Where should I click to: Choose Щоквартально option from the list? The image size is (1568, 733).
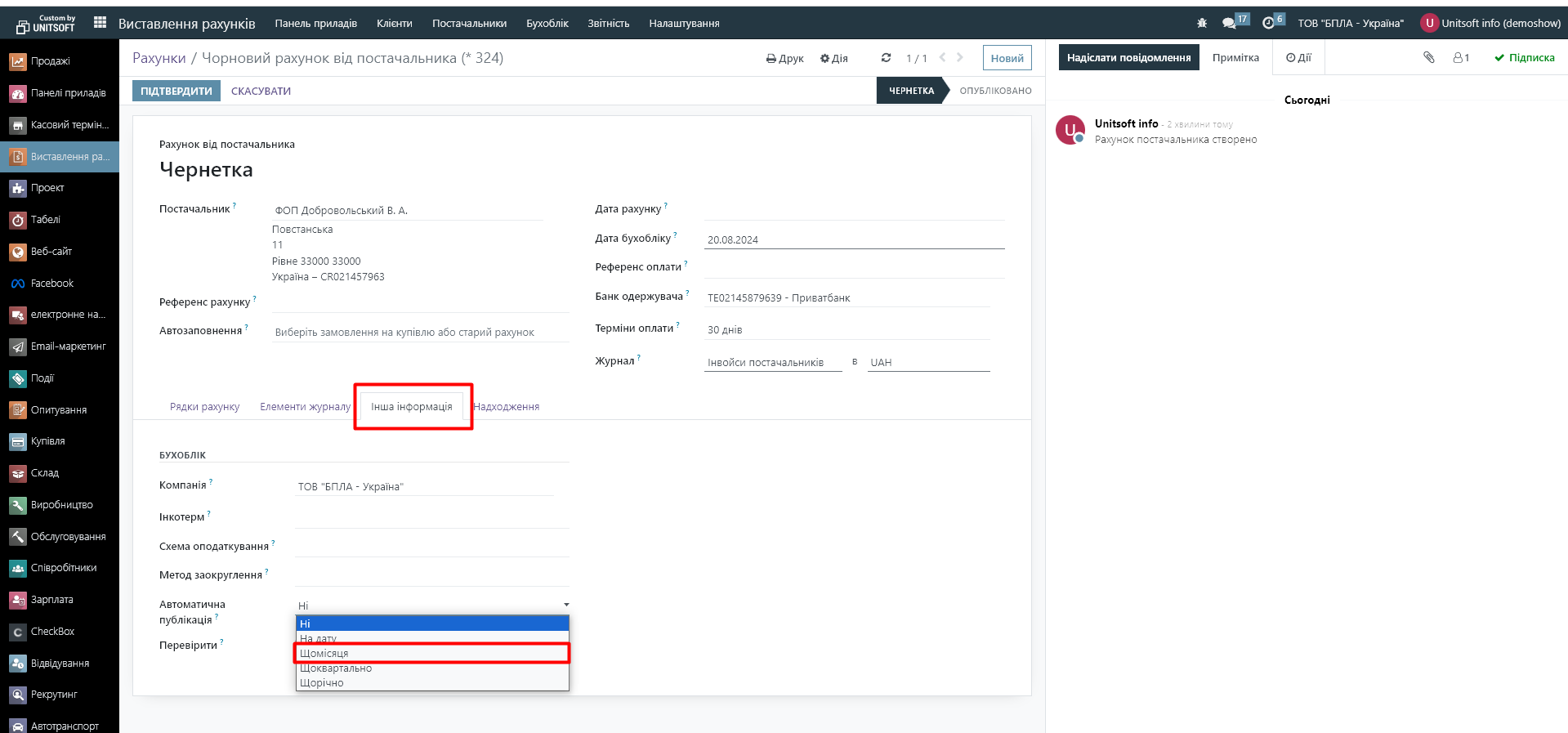pyautogui.click(x=431, y=668)
